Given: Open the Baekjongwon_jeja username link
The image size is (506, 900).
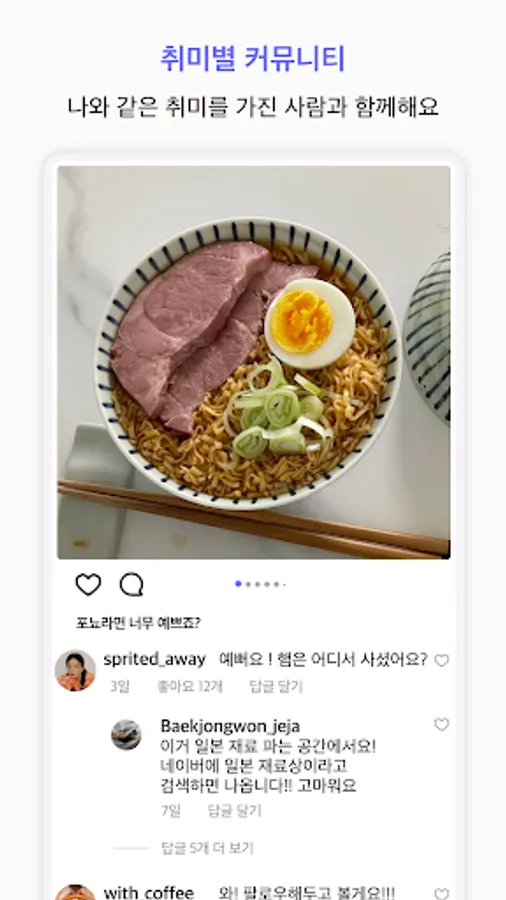Looking at the screenshot, I should tap(230, 726).
